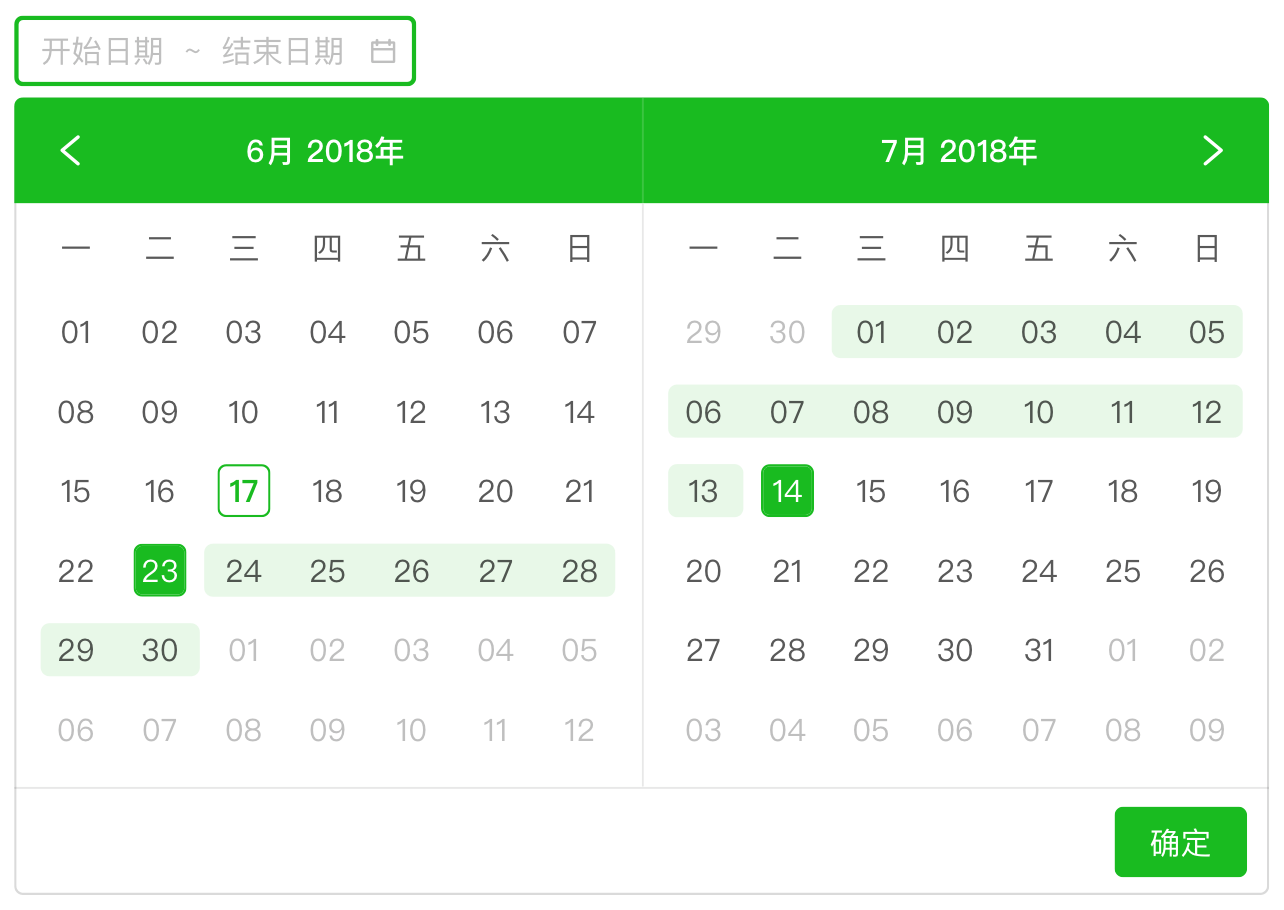Select June 10 in left calendar
Image resolution: width=1284 pixels, height=910 pixels.
point(244,412)
